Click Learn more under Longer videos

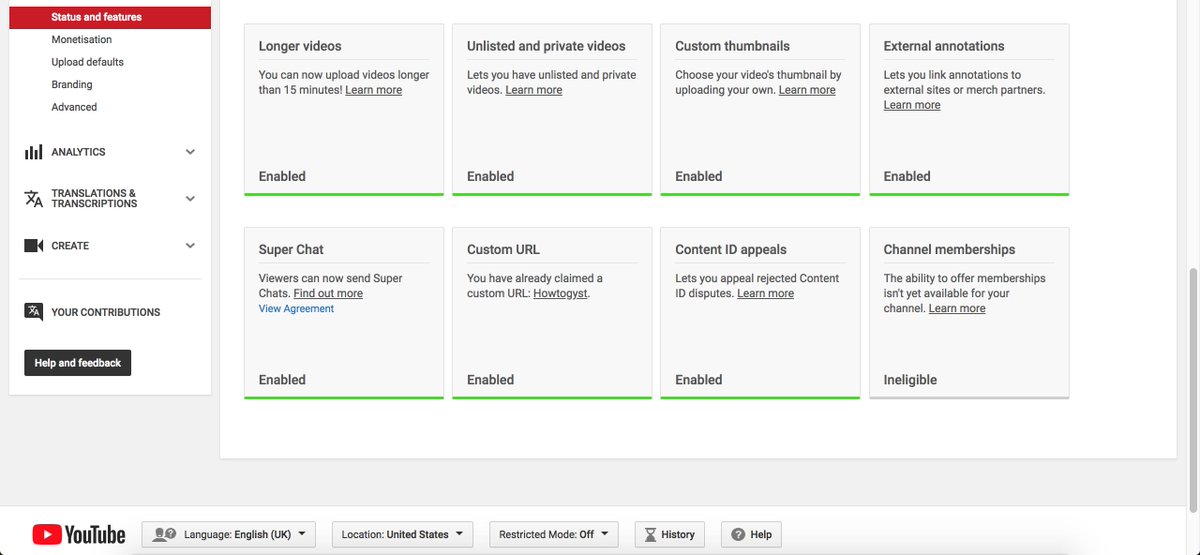click(x=374, y=90)
